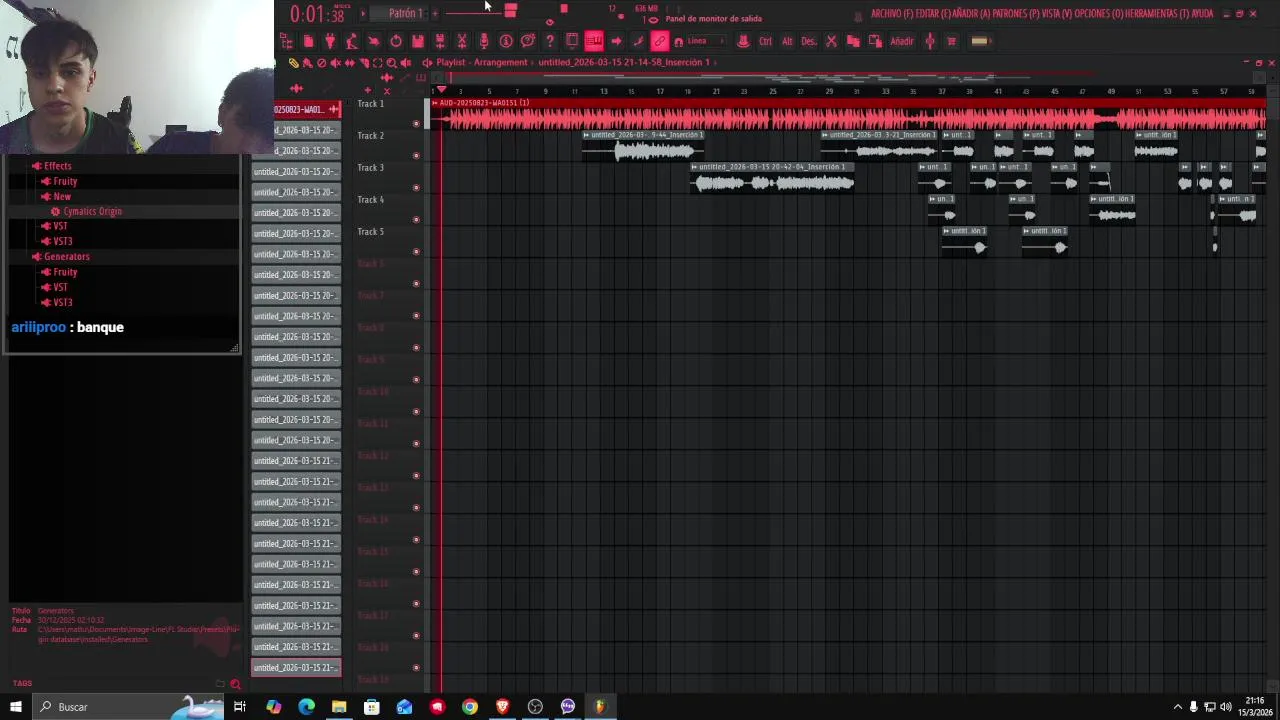
Task: Click the Des. button in toolbar
Action: tap(808, 41)
